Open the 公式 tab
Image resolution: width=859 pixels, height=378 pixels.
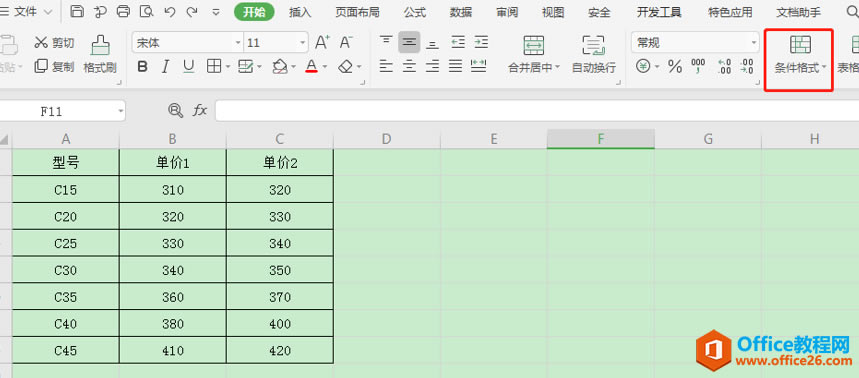pos(415,12)
